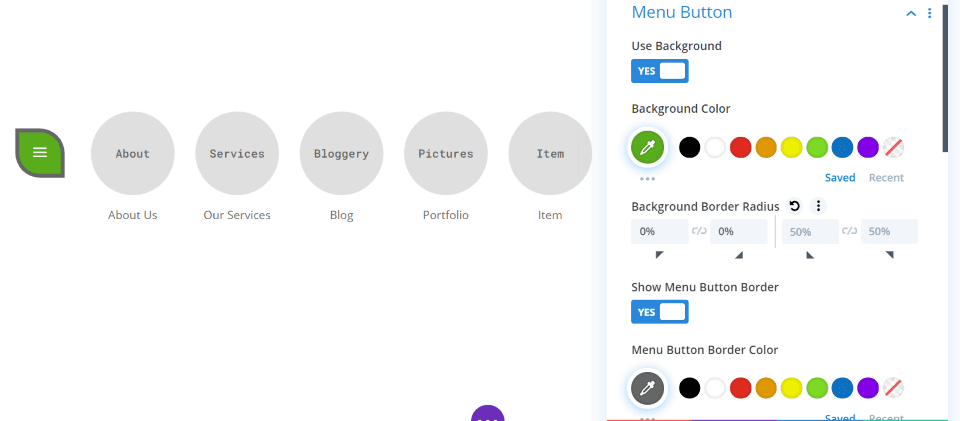Select blue swatch under Border Color
Viewport: 960px width, 421px height.
click(842, 388)
